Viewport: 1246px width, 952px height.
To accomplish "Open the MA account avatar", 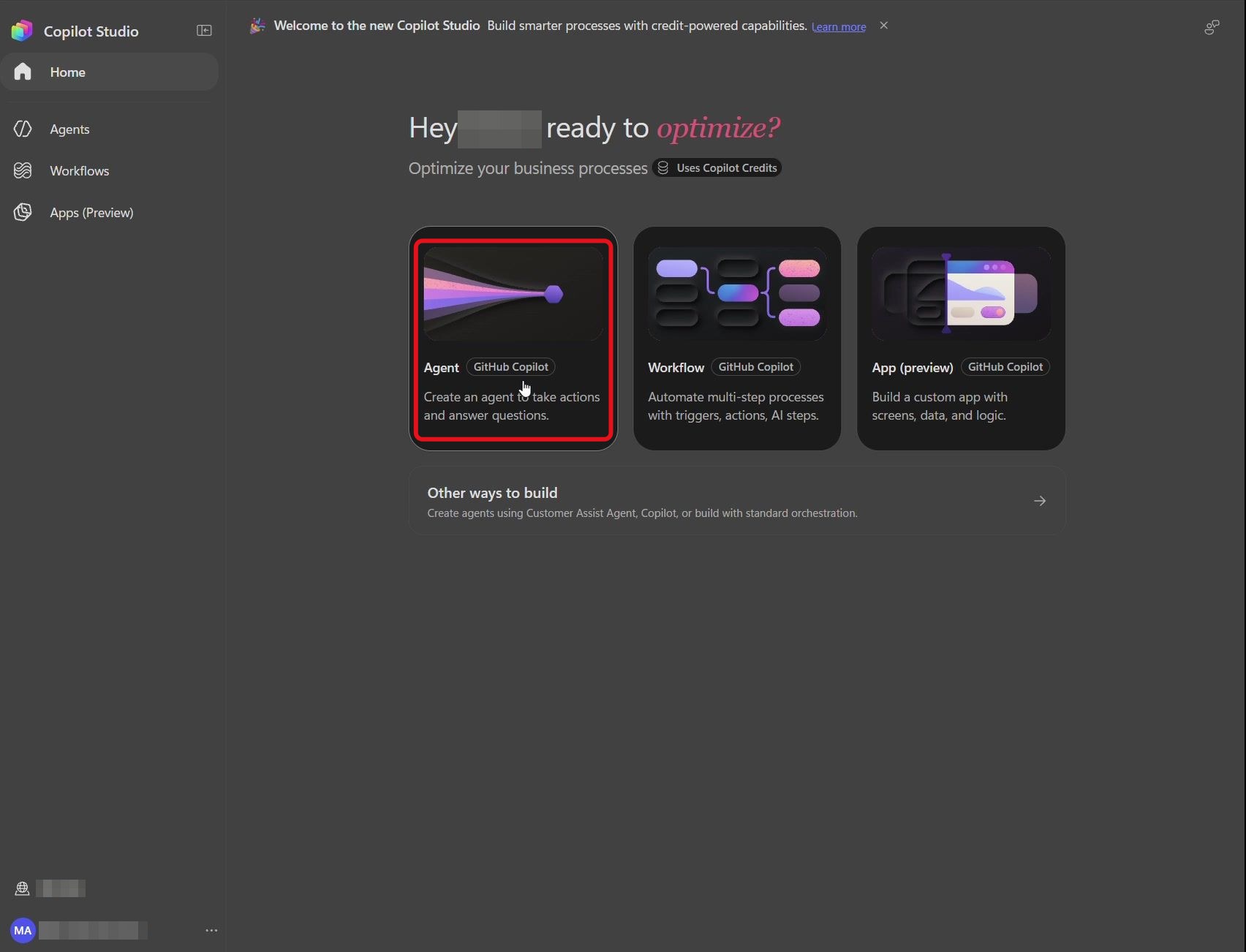I will [23, 931].
